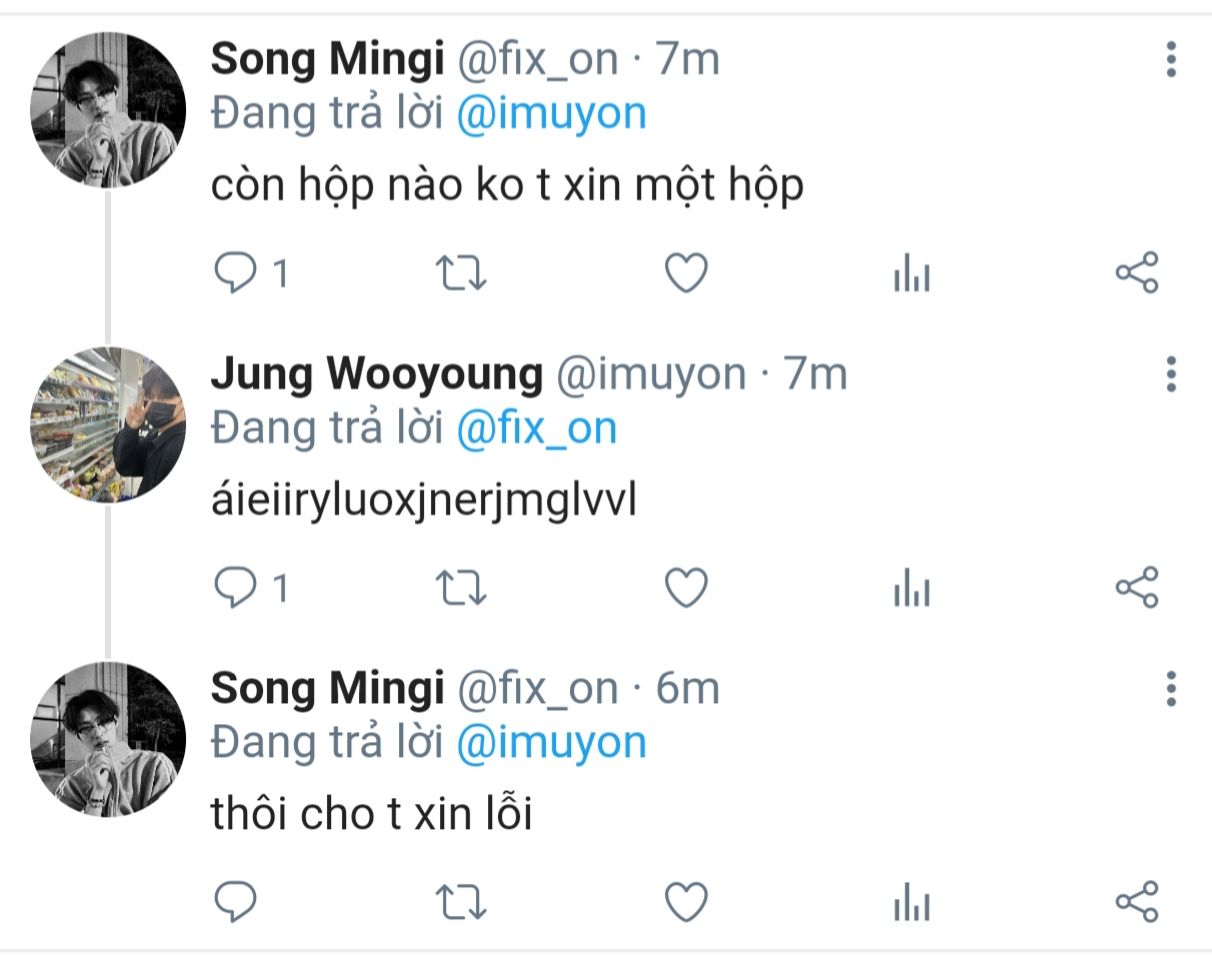Open Jung Wooyoung's profile picture
Screen dimensions: 1212x956
(x=108, y=424)
